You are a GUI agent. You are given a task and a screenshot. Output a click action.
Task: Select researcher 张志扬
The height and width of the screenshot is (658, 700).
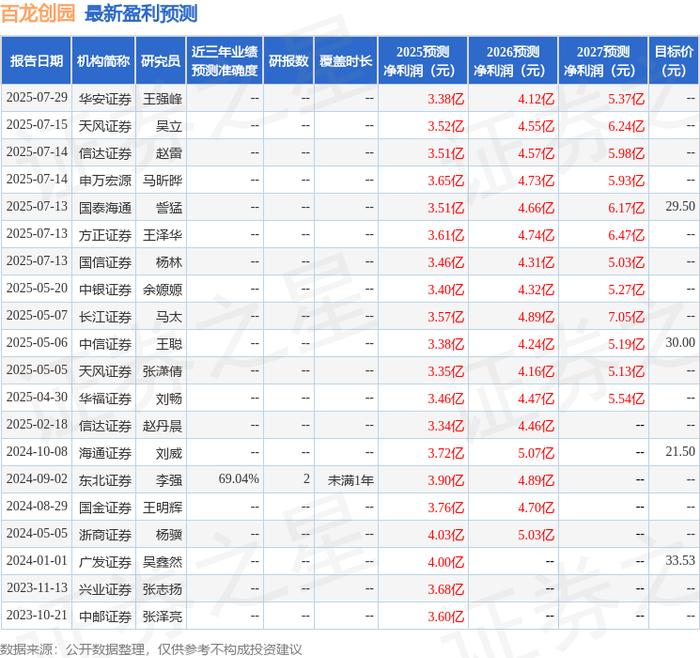(162, 589)
